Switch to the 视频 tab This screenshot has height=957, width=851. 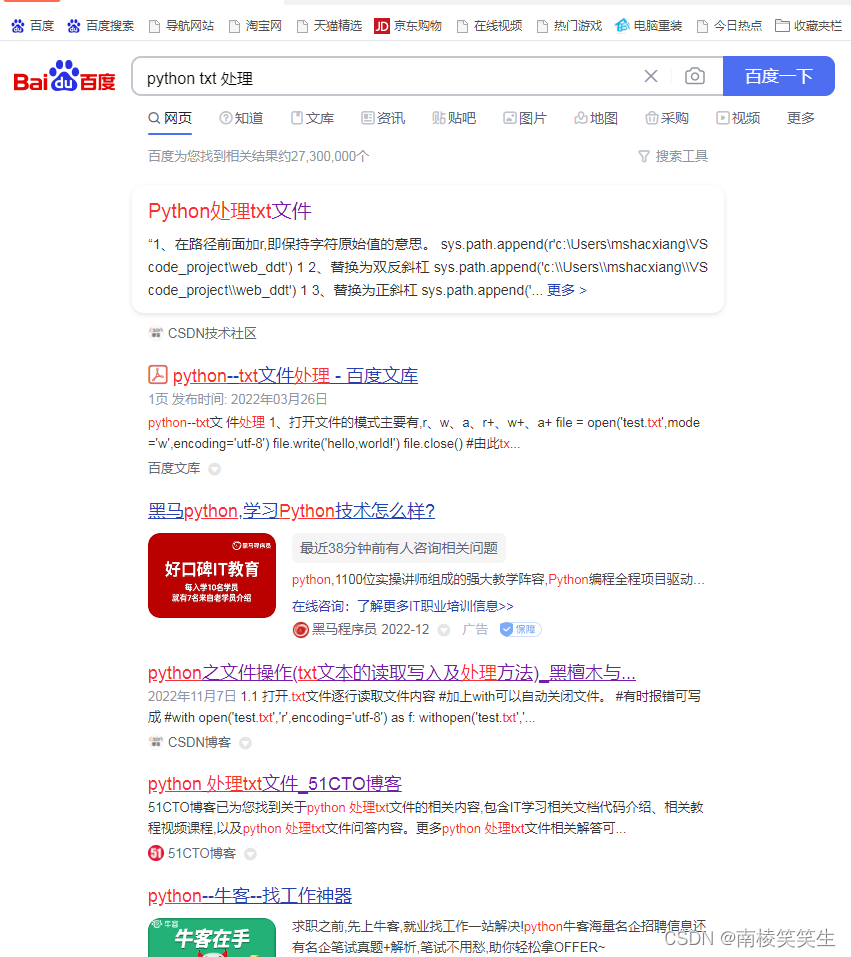tap(738, 118)
